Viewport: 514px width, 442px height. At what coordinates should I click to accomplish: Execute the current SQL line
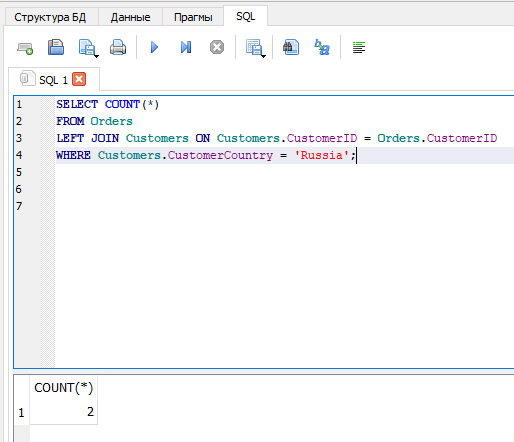pos(186,47)
